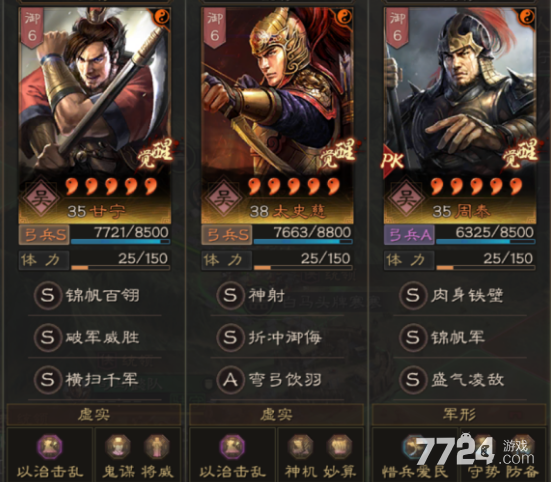Open Gan Ning's hero portrait card
This screenshot has height=482, width=551.
tap(95, 115)
